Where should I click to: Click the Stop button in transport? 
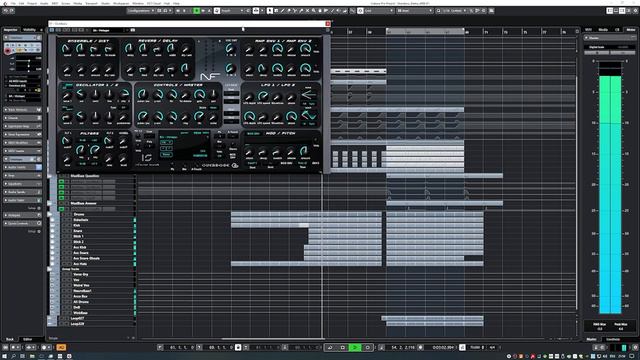pyautogui.click(x=342, y=347)
